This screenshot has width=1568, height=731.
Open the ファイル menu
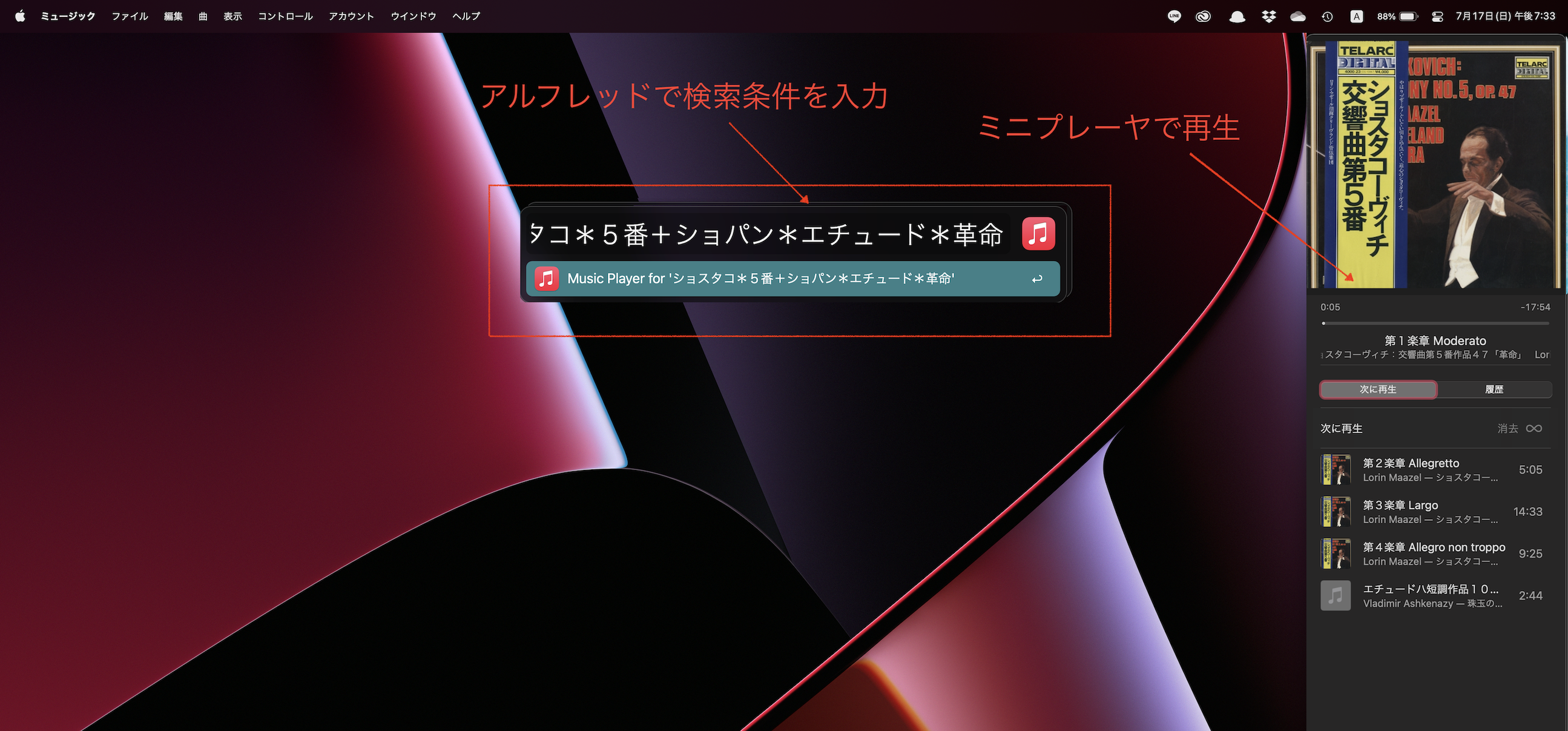coord(130,16)
